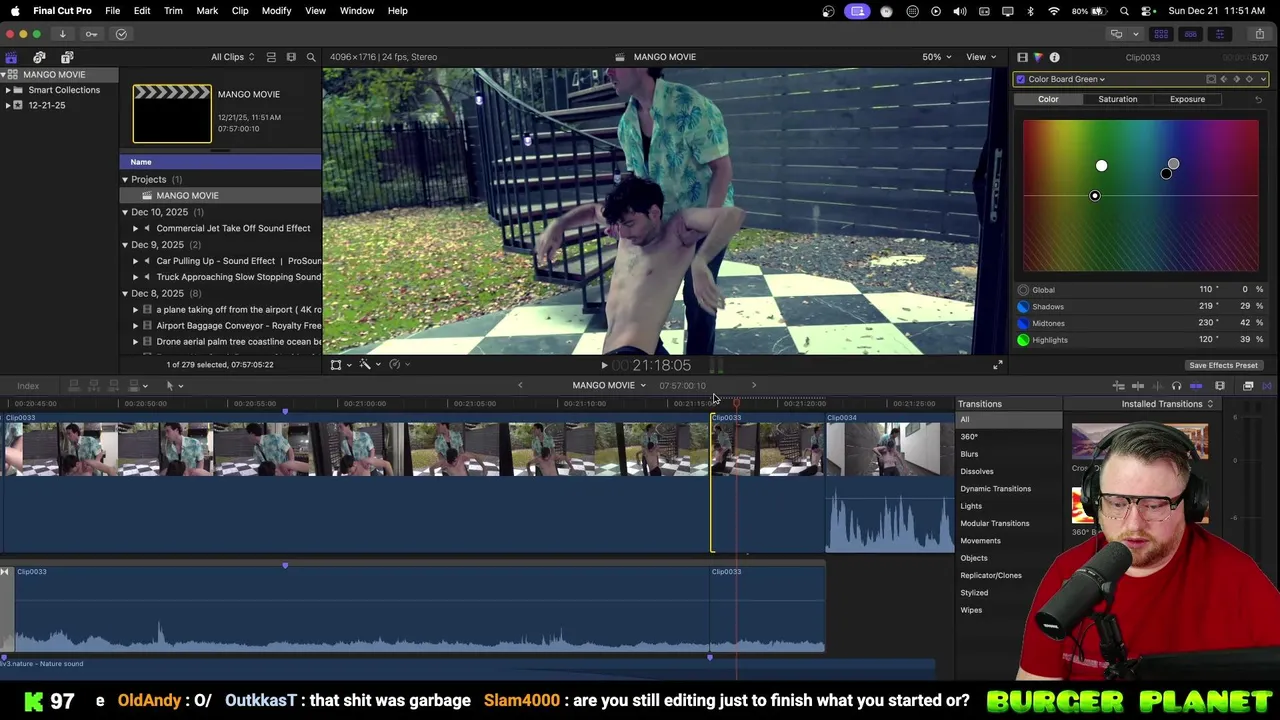Toggle the Transitions browser icon

click(x=1267, y=386)
